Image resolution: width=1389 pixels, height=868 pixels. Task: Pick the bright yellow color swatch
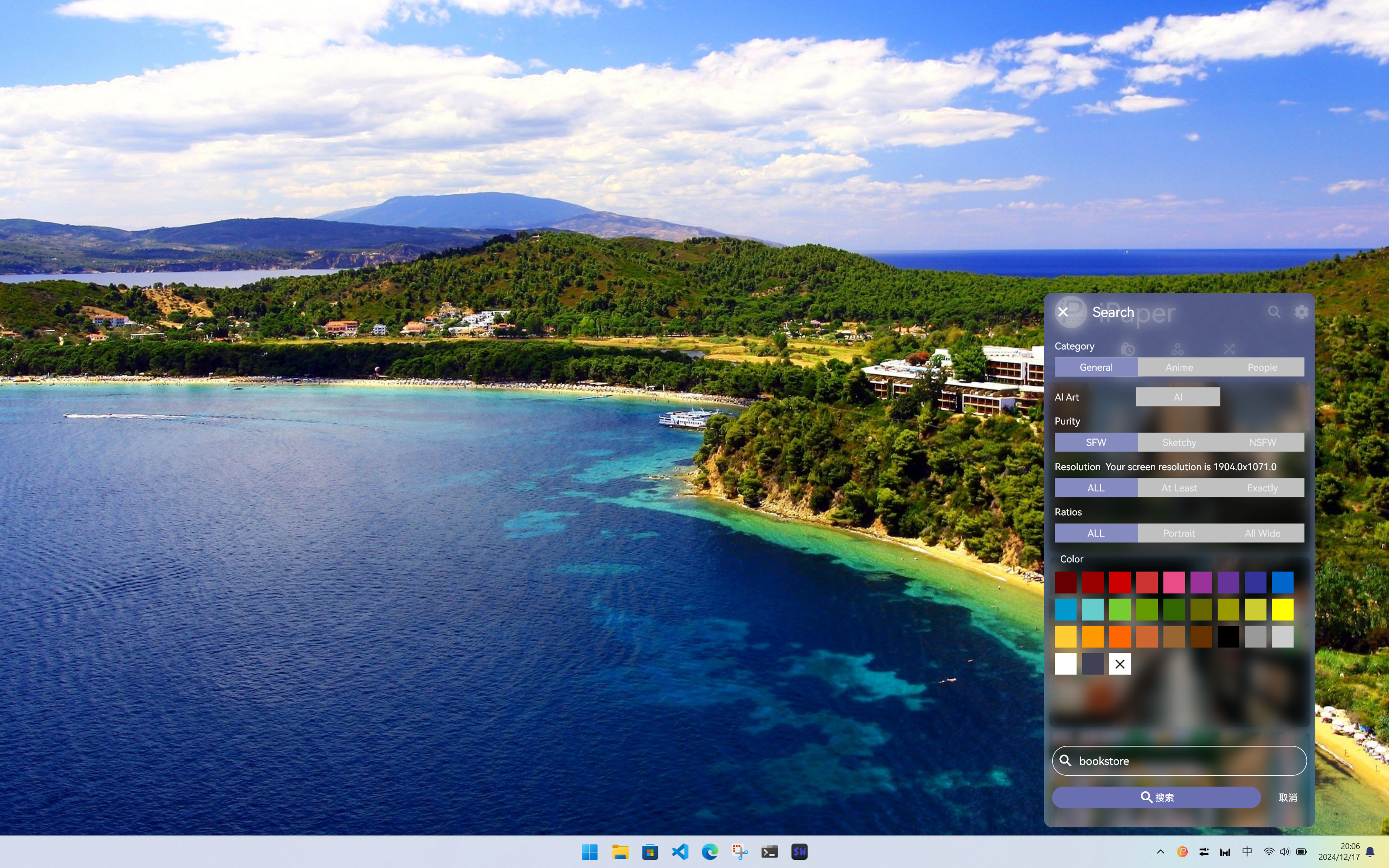[1282, 609]
